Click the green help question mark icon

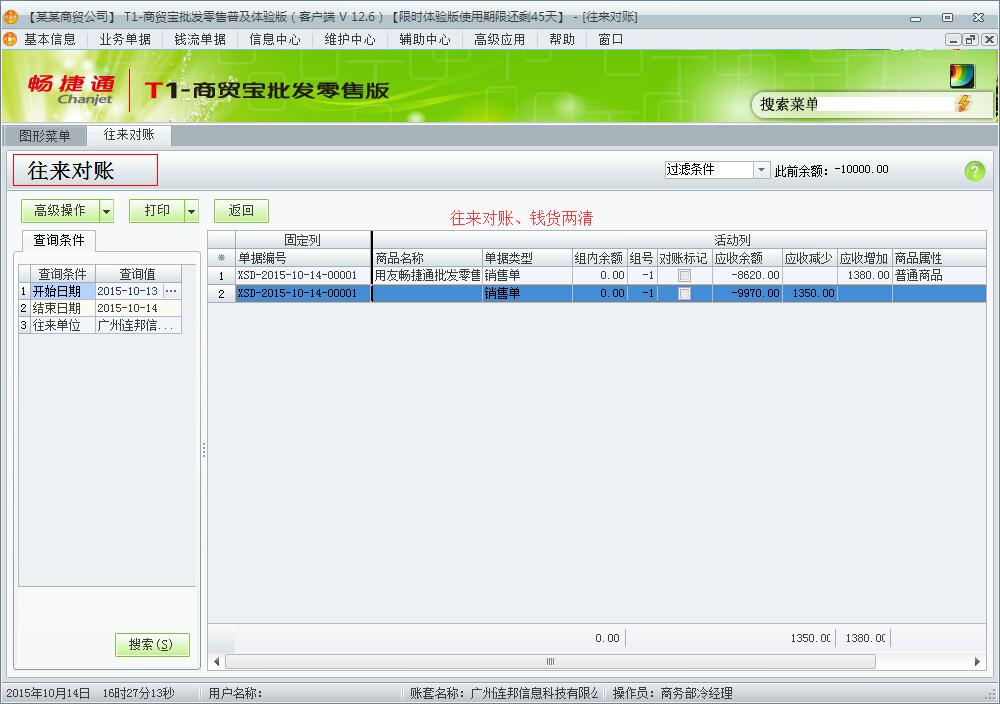click(974, 171)
